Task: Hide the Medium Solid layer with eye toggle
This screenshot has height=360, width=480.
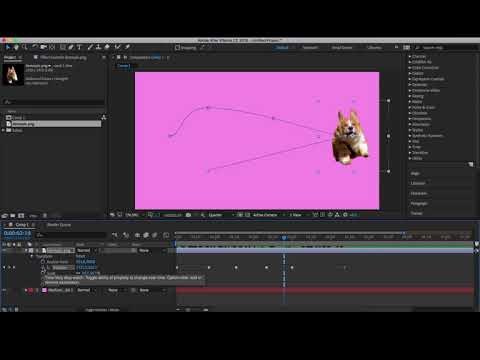Action: (4, 290)
